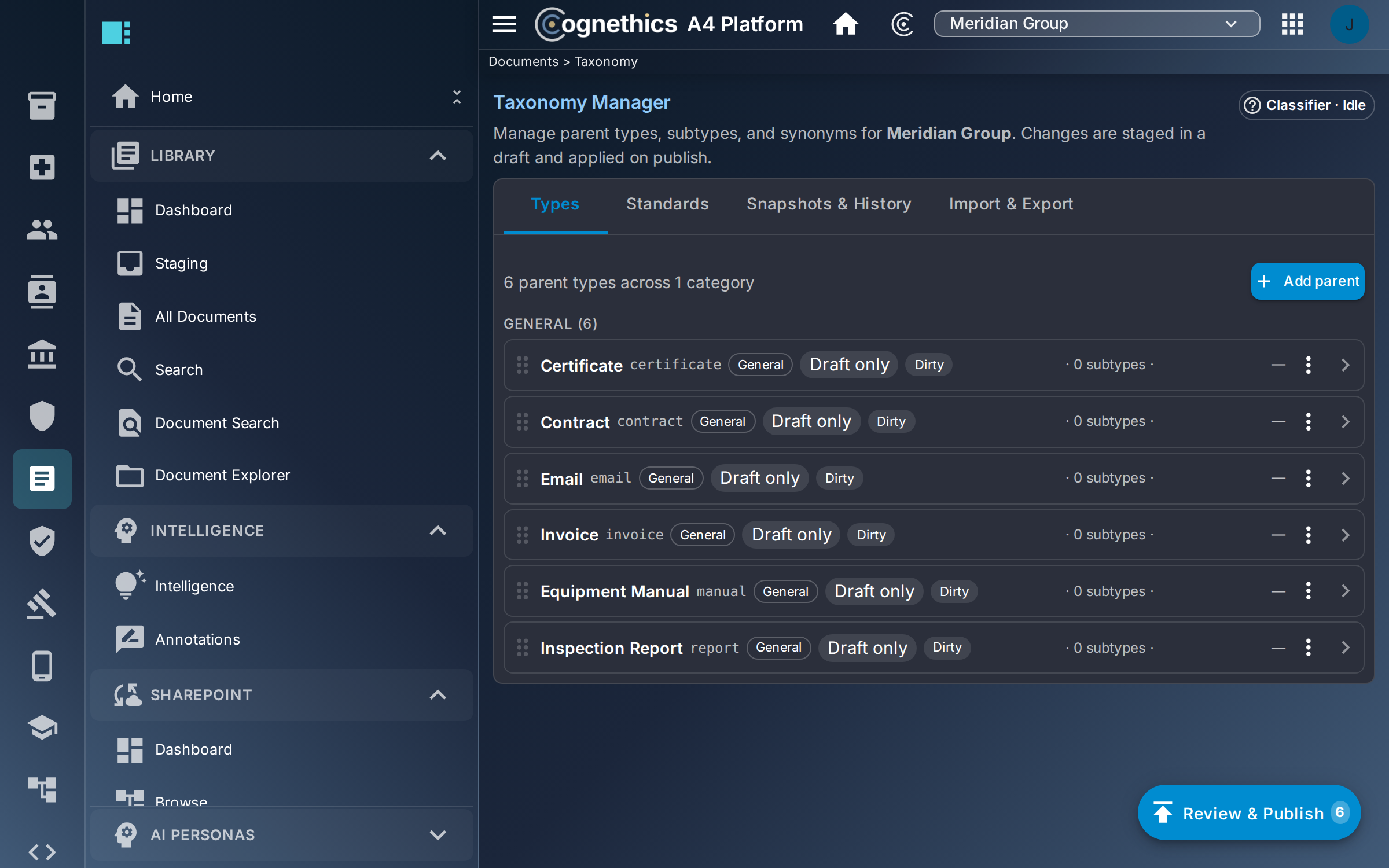This screenshot has height=868, width=1389.
Task: Click the Classifier Idle status pill
Action: pyautogui.click(x=1306, y=105)
